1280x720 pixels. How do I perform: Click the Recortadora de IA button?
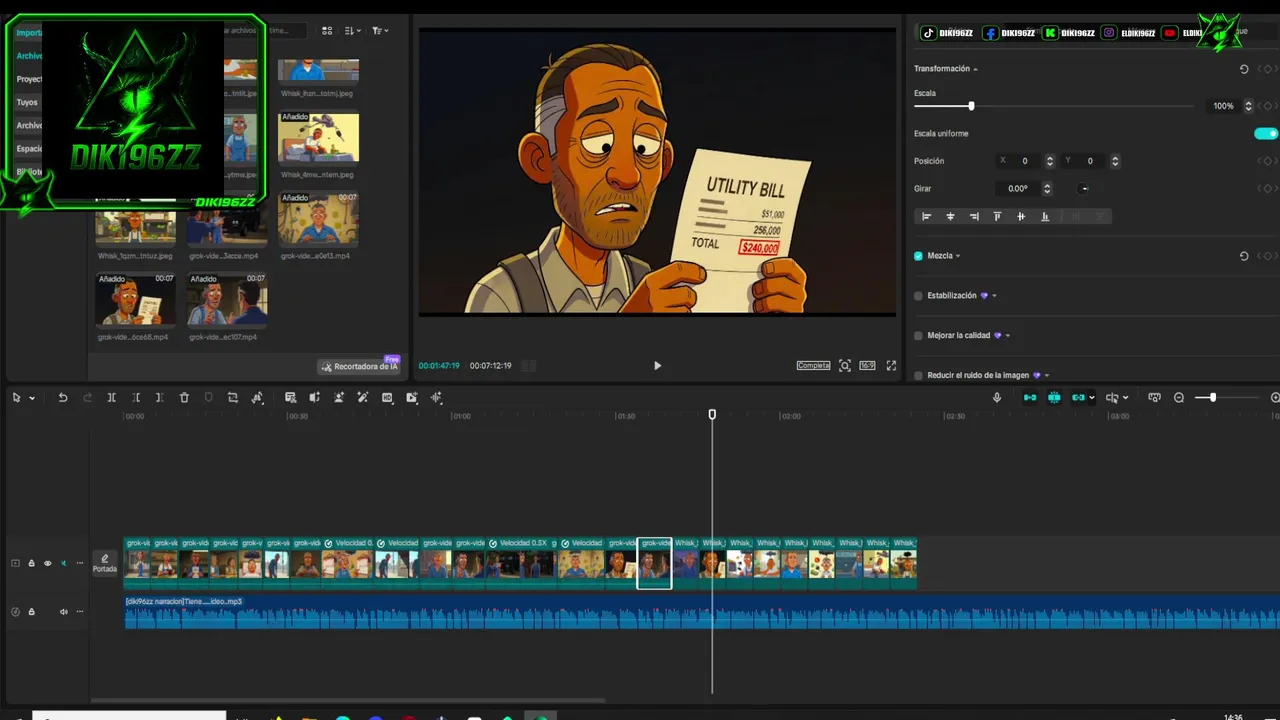click(x=359, y=367)
